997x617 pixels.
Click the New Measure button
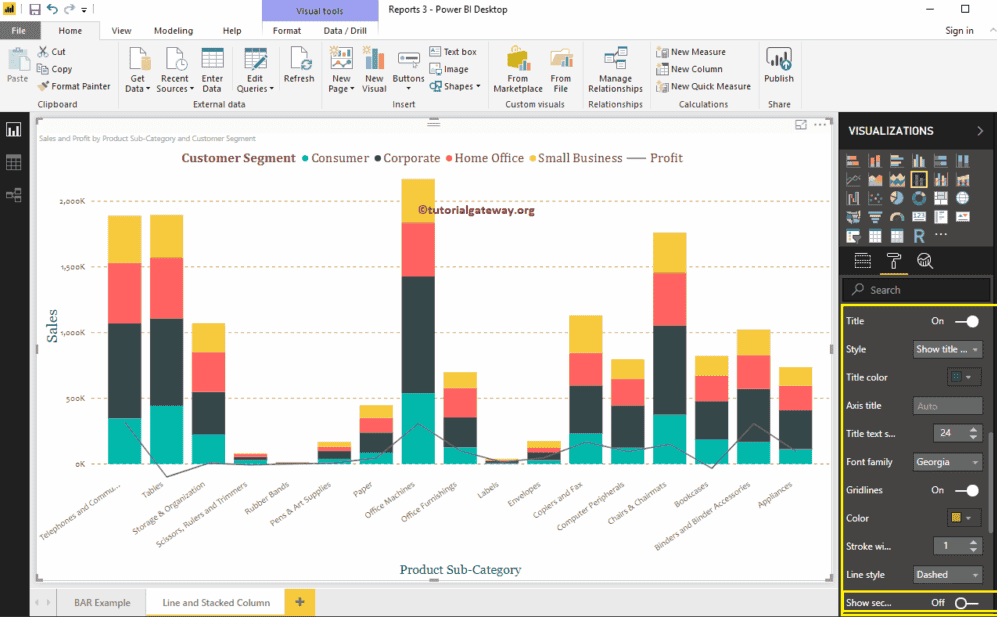click(x=691, y=51)
